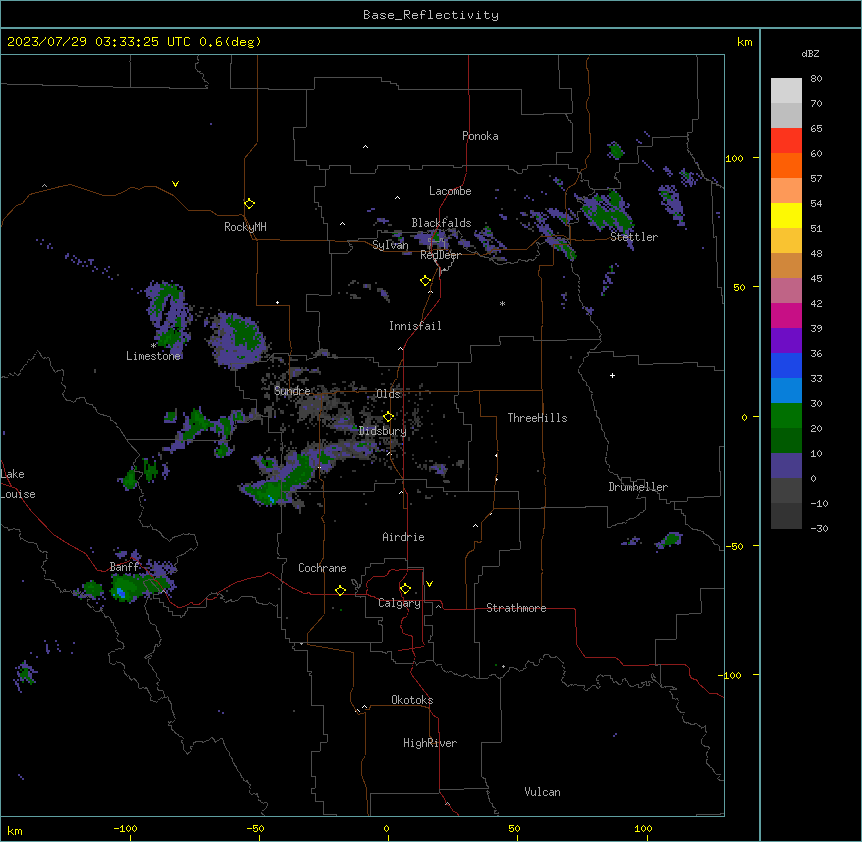Click the Airdrie city label
Viewport: 862px width, 842px height.
tap(403, 537)
